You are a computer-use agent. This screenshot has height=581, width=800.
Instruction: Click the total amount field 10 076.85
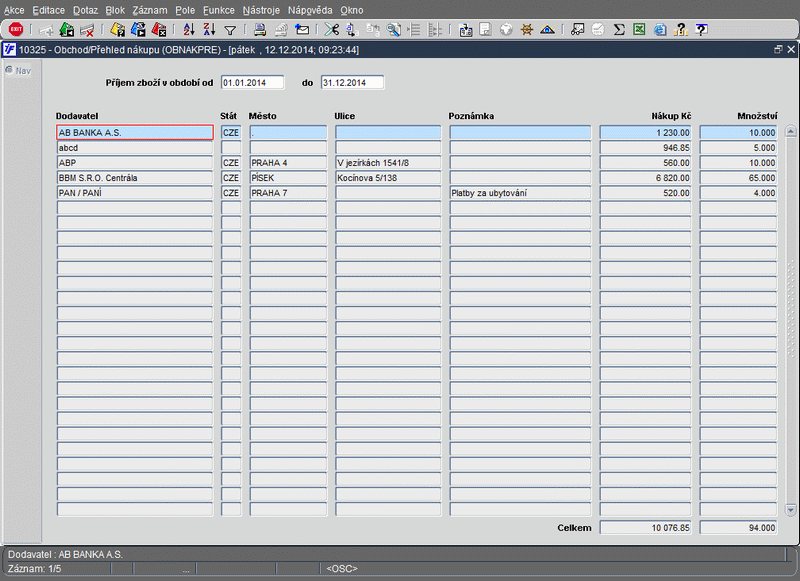coord(645,528)
